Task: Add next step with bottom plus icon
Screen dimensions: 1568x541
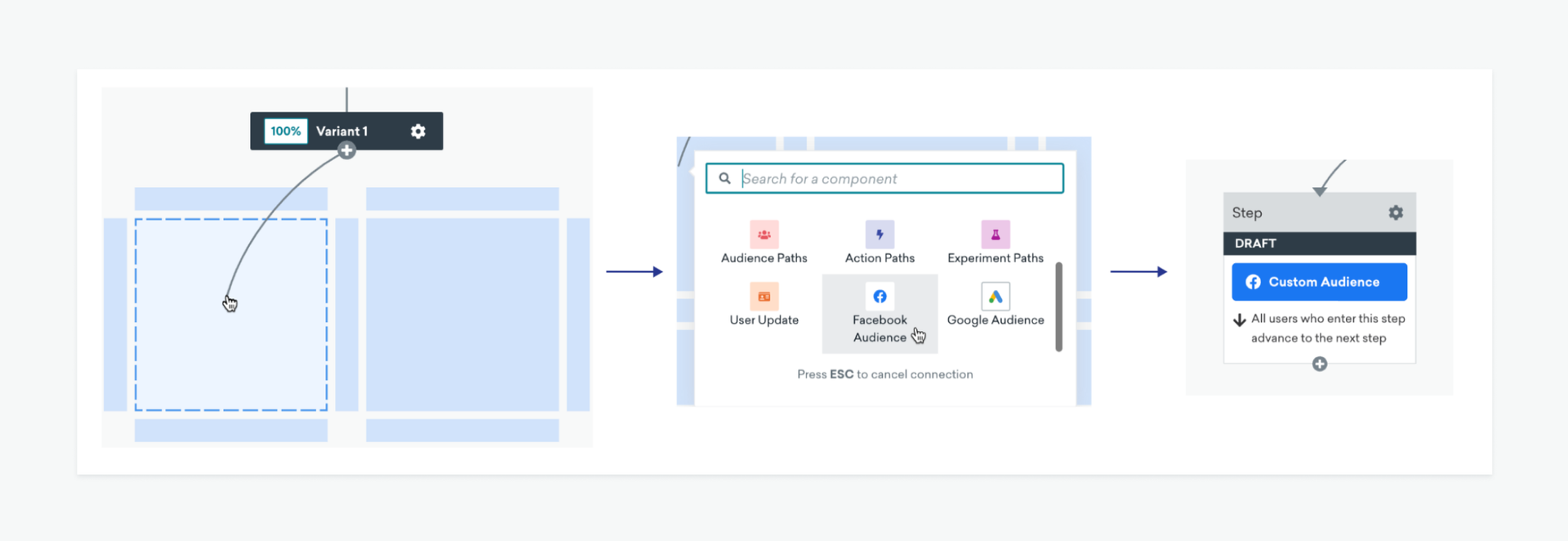Action: click(1319, 364)
